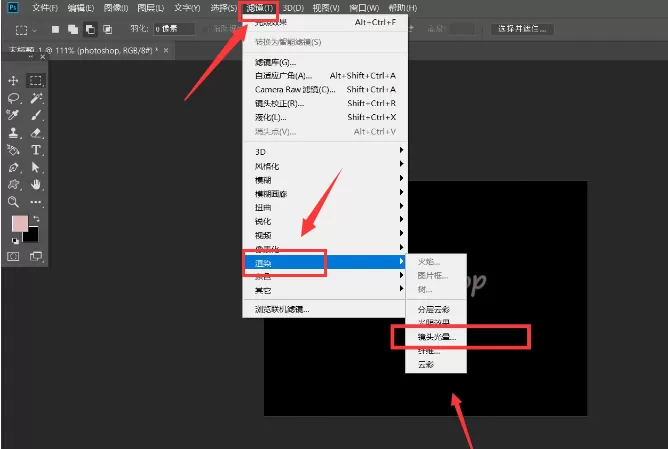Viewport: 668px width, 449px height.
Task: Open the marquee tool preset dropdown
Action: pyautogui.click(x=26, y=30)
